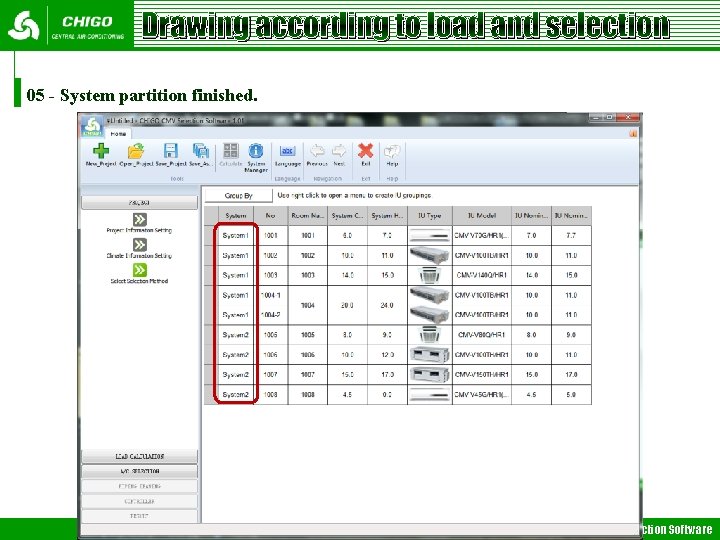The height and width of the screenshot is (540, 720).
Task: Go forward with the Next arrow icon
Action: (x=339, y=151)
